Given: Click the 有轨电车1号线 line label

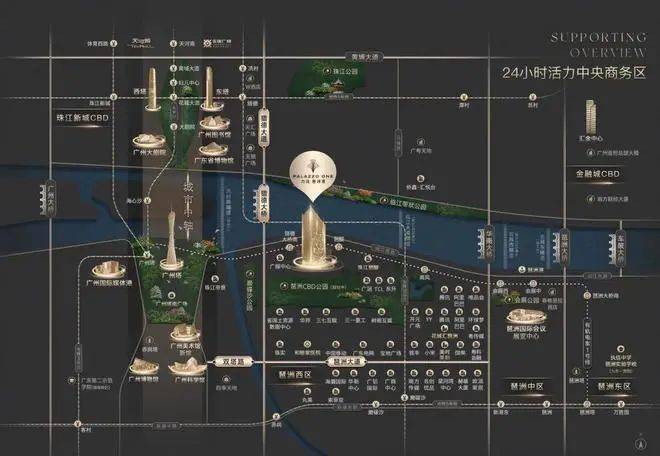Looking at the screenshot, I should pos(587,343).
